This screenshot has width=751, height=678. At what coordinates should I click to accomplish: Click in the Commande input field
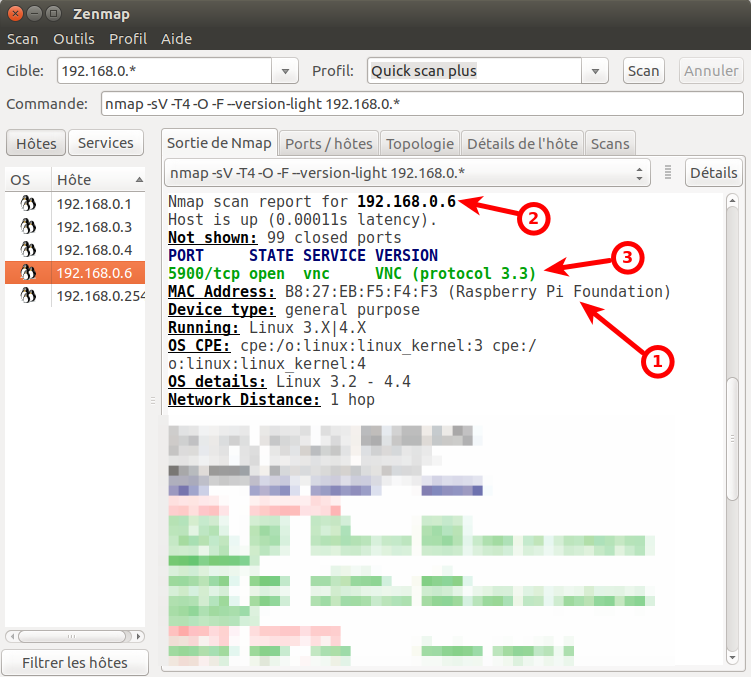point(422,105)
